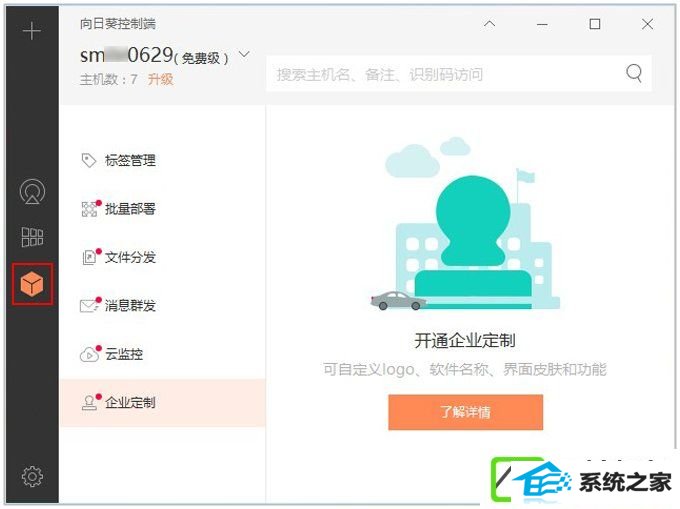Open 批量部署 menu item
The image size is (680, 509).
(162, 209)
